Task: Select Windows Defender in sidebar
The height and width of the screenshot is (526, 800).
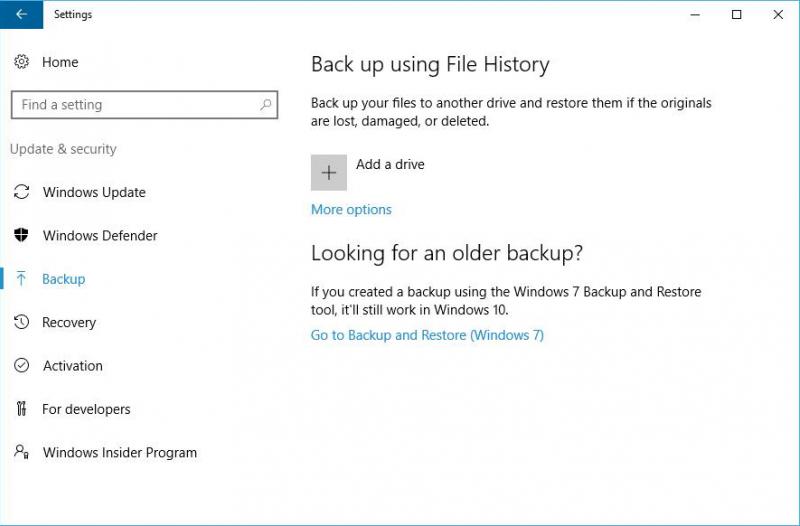Action: (x=100, y=235)
